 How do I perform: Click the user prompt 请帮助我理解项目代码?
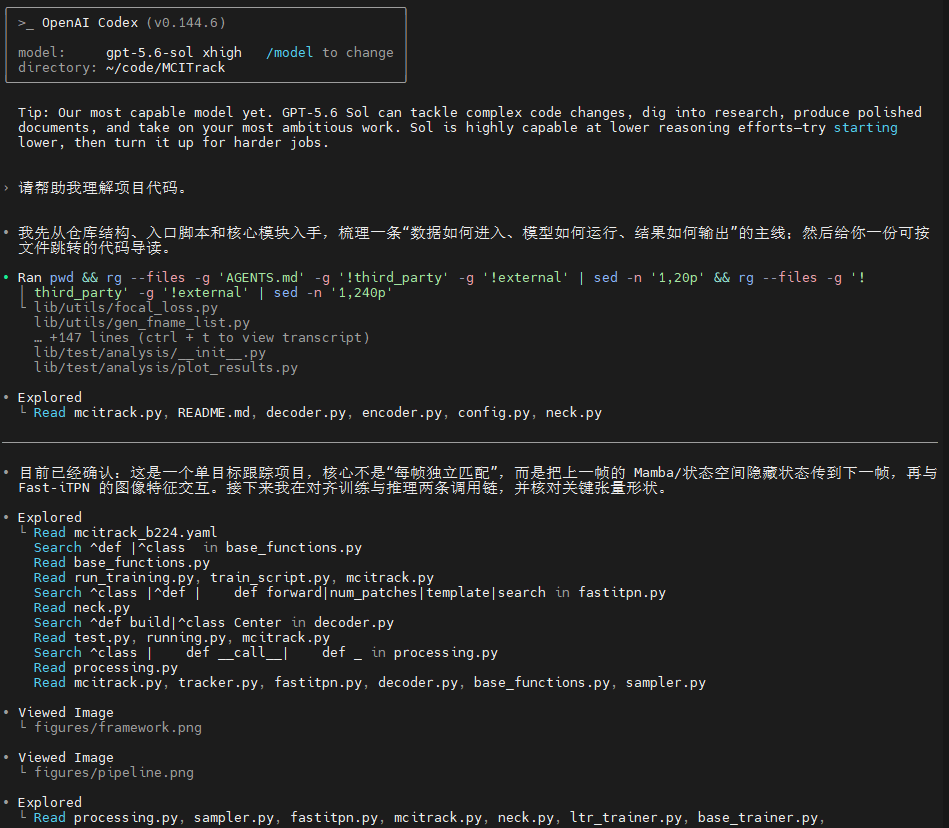click(102, 188)
